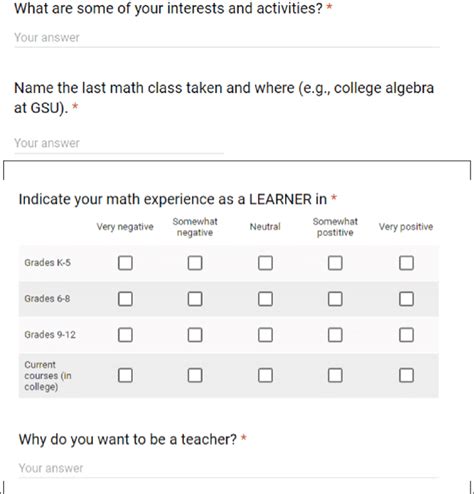Check Very negative for Grades K-5
This screenshot has height=494, width=474.
pos(125,263)
